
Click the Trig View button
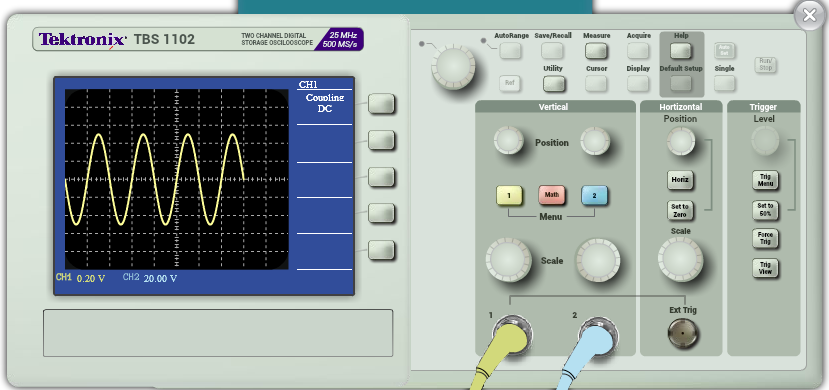(766, 268)
